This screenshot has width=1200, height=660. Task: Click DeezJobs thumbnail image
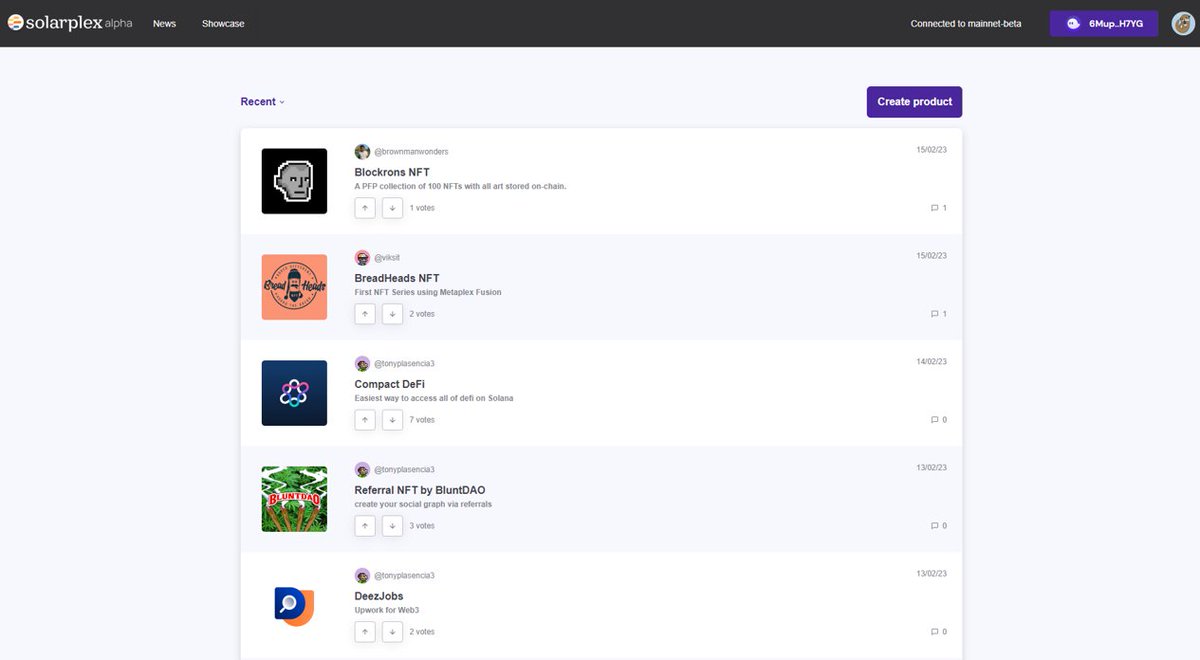[294, 605]
